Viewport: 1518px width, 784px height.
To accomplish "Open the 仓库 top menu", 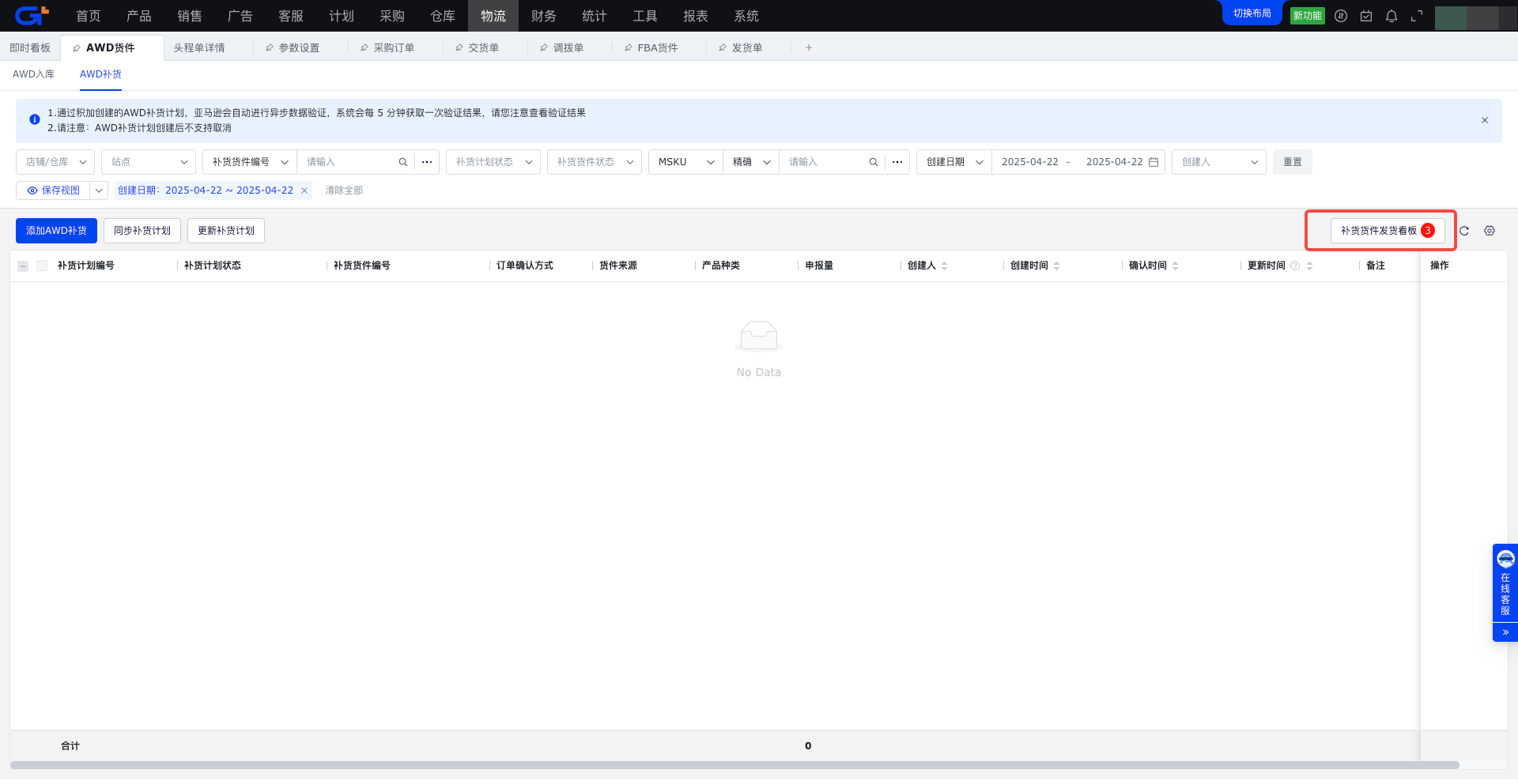I will pos(443,16).
